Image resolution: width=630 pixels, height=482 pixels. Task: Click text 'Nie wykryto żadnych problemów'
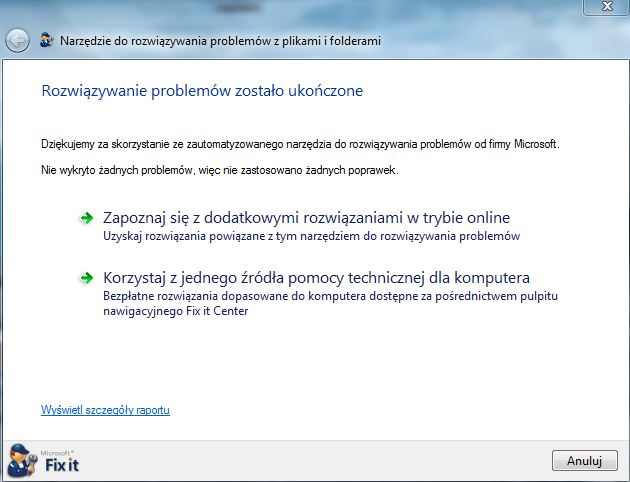point(117,170)
